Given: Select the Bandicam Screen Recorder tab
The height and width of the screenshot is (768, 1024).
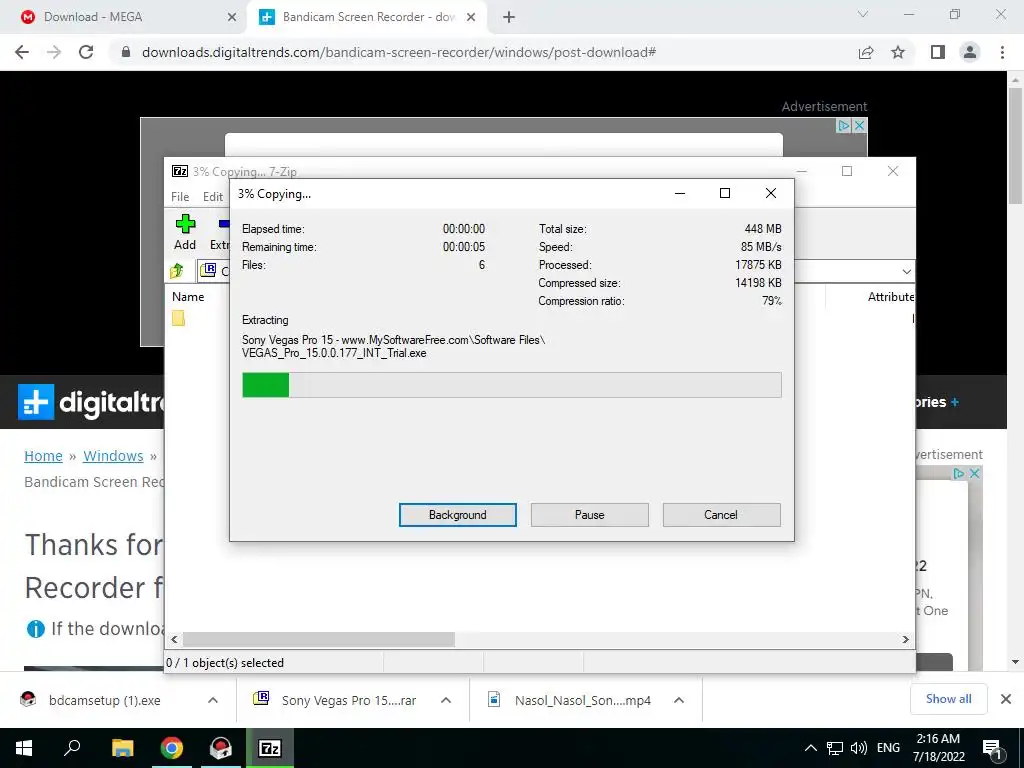Looking at the screenshot, I should (x=368, y=17).
